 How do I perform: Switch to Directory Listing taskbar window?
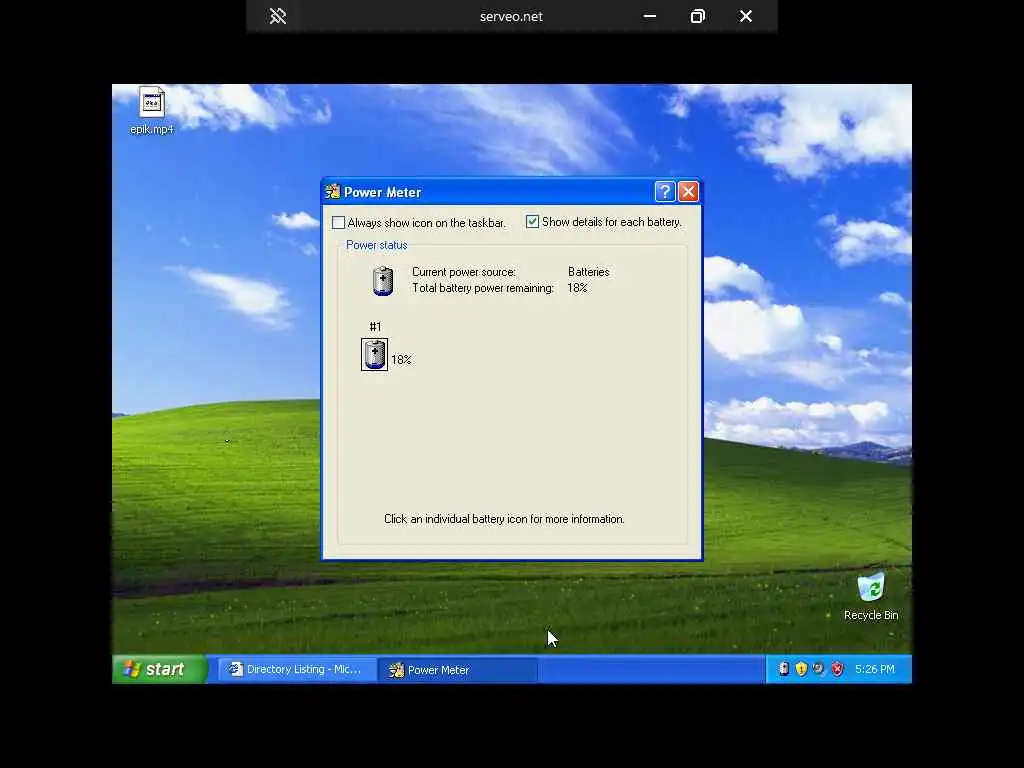coord(297,669)
